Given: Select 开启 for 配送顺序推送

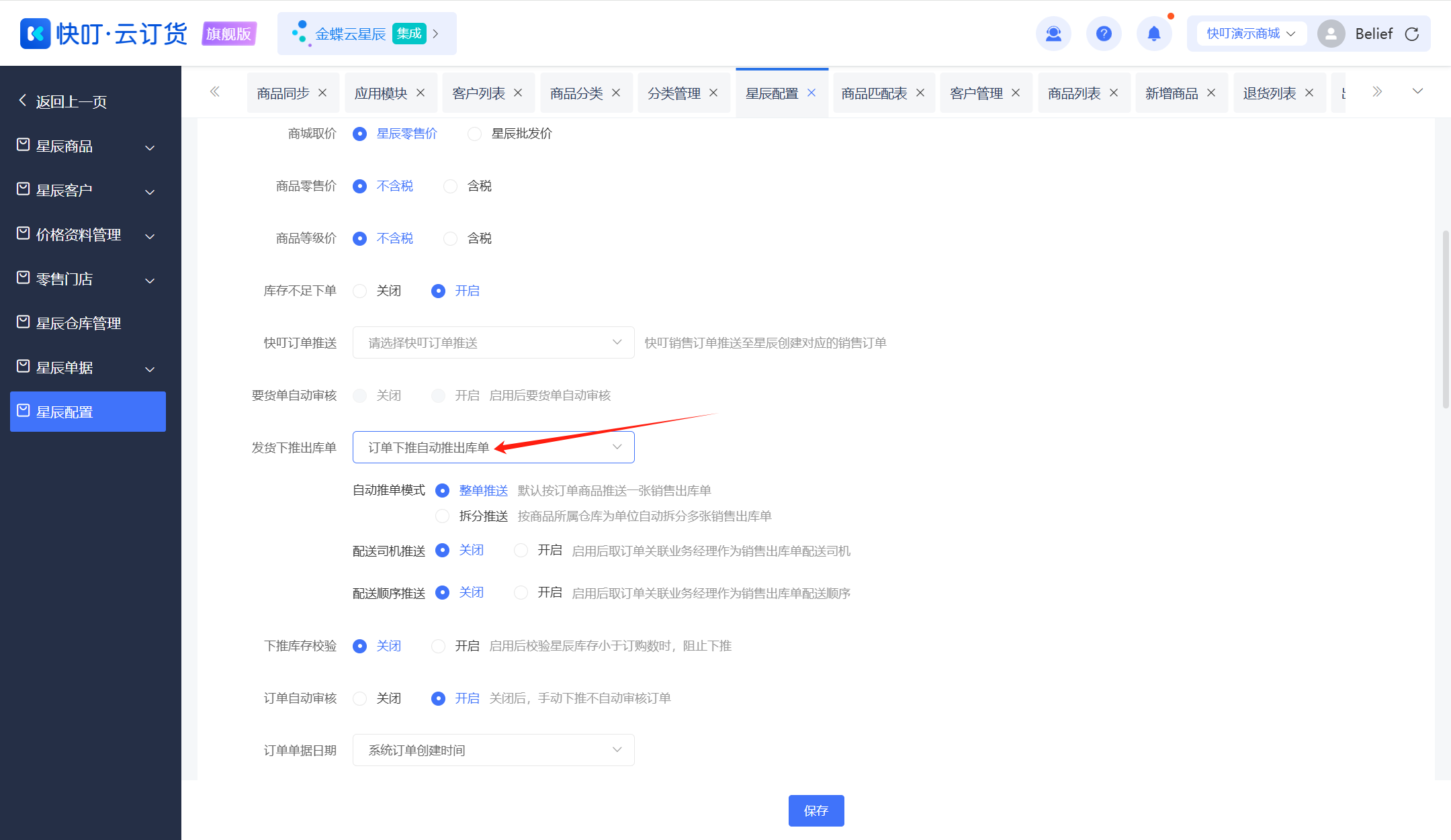Looking at the screenshot, I should pyautogui.click(x=521, y=593).
